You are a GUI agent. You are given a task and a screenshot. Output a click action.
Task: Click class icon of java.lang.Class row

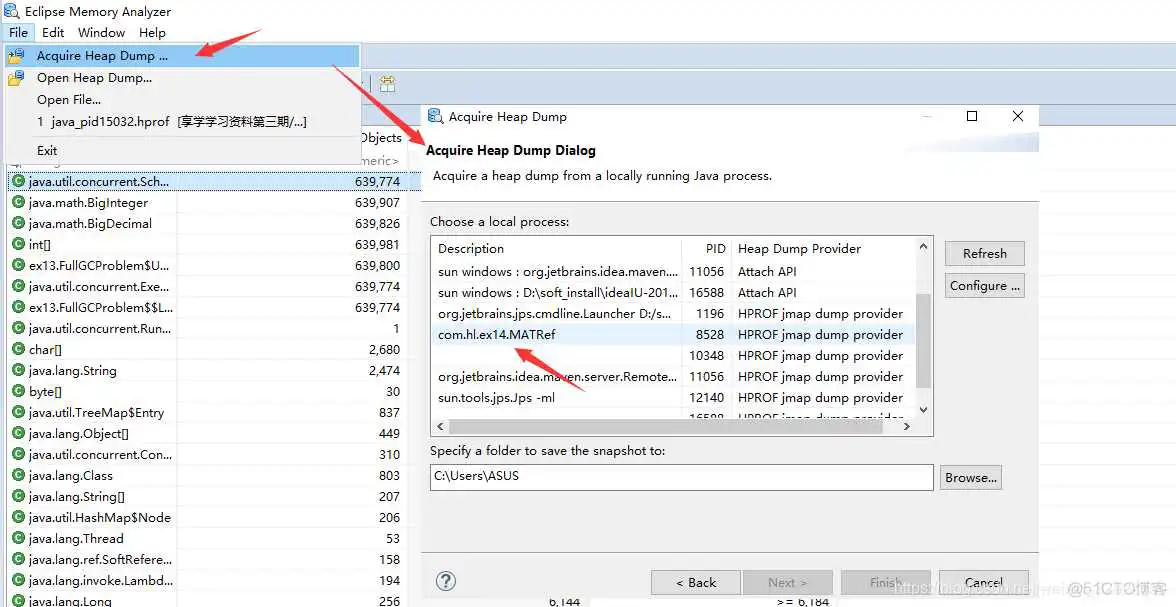click(19, 475)
